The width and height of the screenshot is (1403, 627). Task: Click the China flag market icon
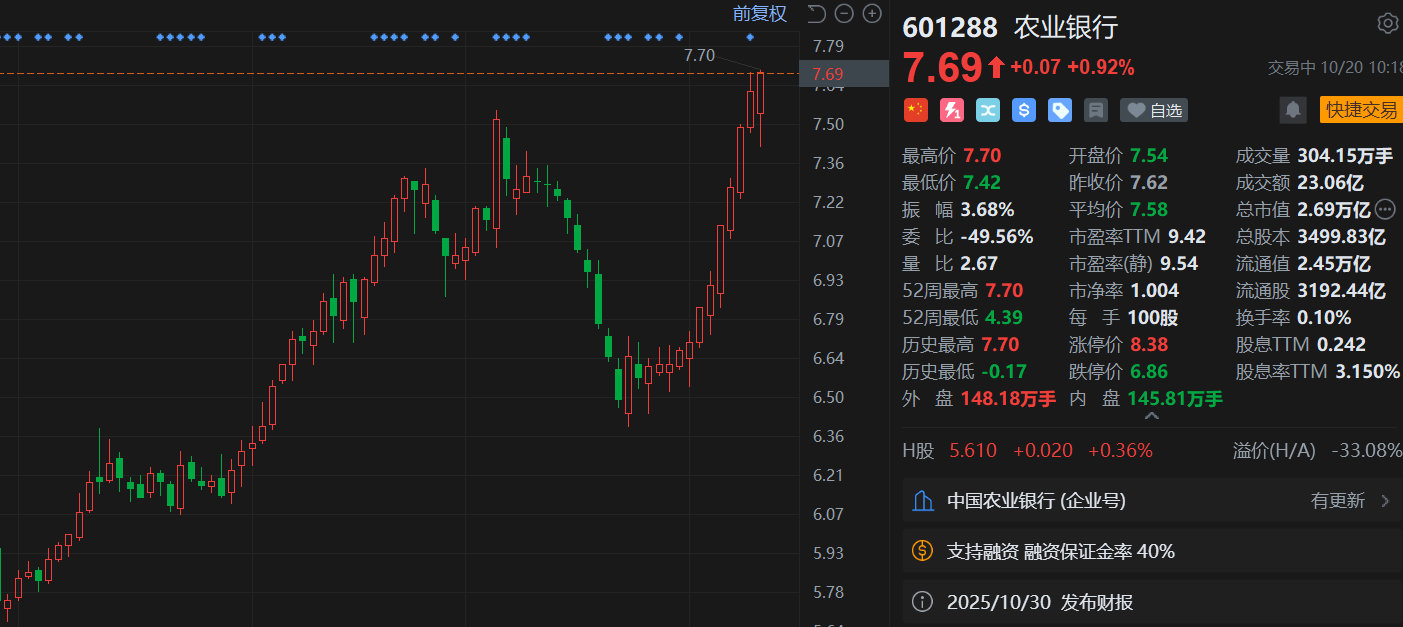tap(915, 110)
